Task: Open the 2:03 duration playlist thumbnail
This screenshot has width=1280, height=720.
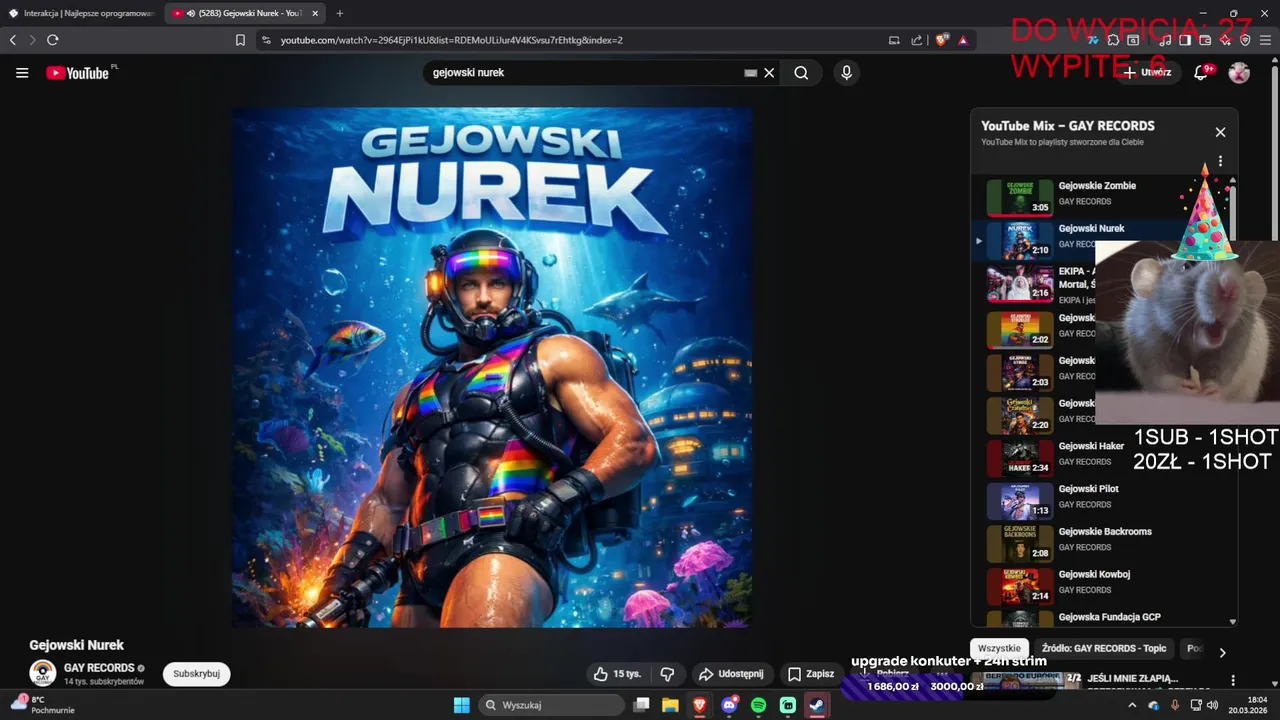Action: (1020, 372)
